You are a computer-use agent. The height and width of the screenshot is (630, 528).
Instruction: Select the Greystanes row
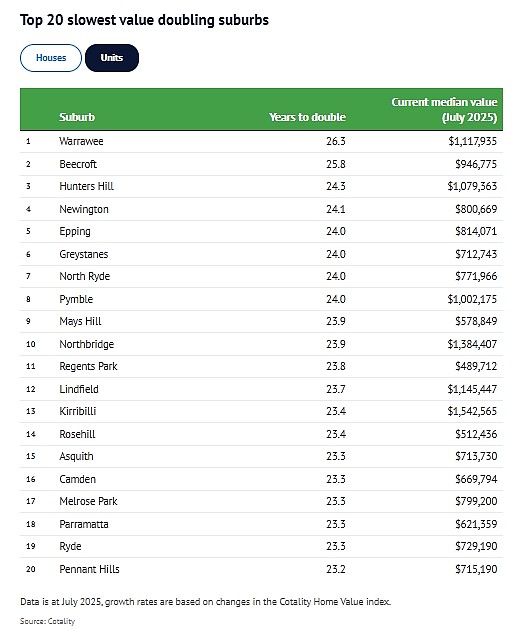click(261, 254)
